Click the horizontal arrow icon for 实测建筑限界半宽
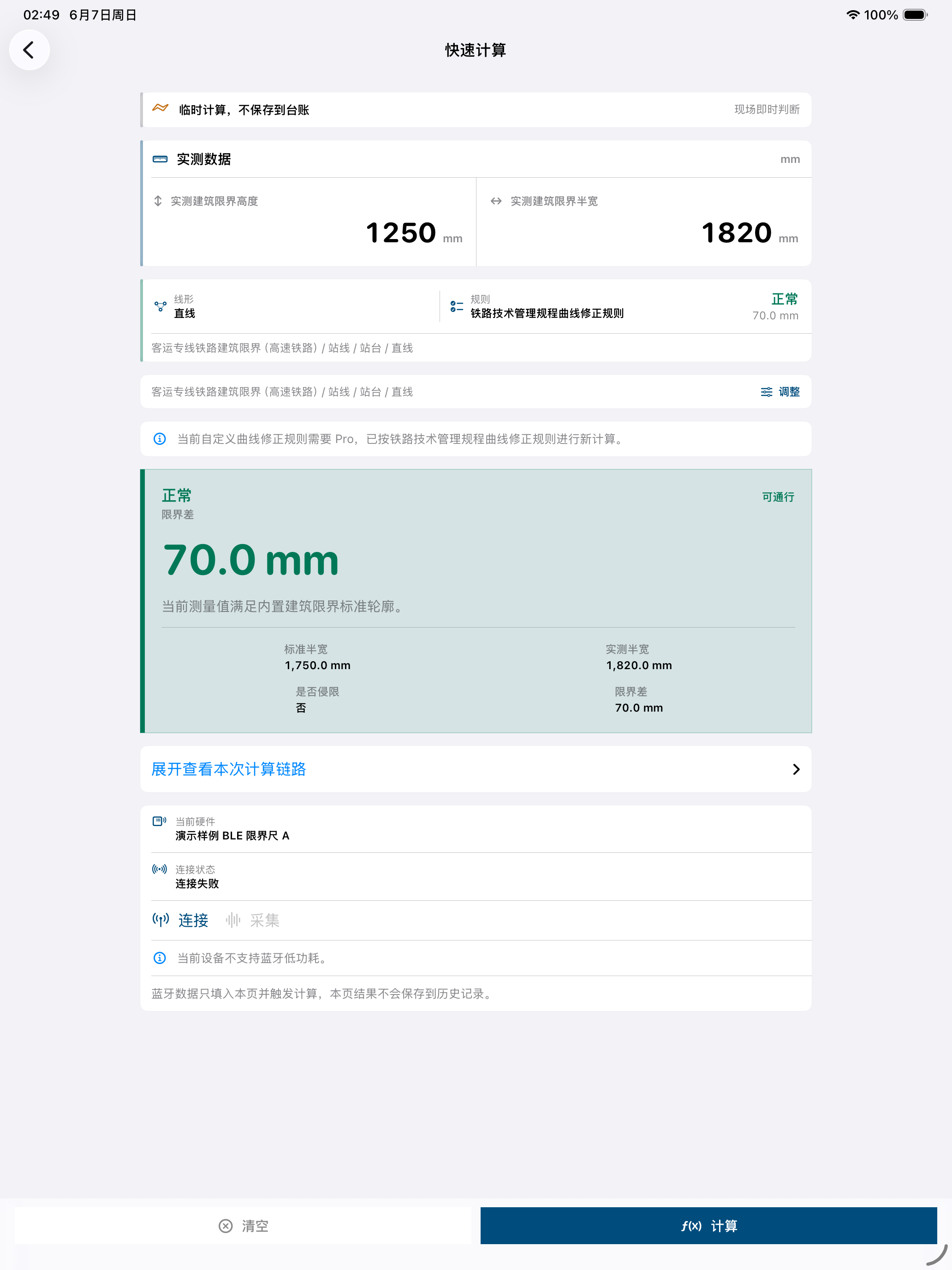 [x=496, y=201]
